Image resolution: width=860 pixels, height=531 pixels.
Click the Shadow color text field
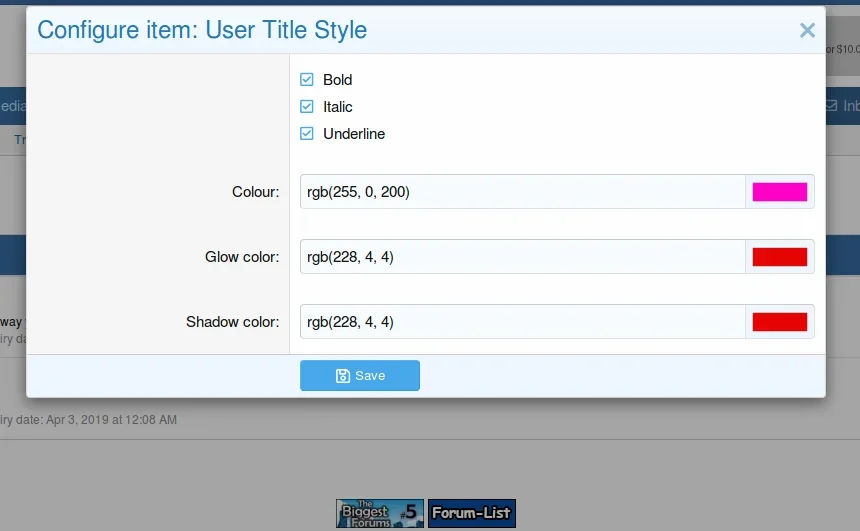point(523,321)
